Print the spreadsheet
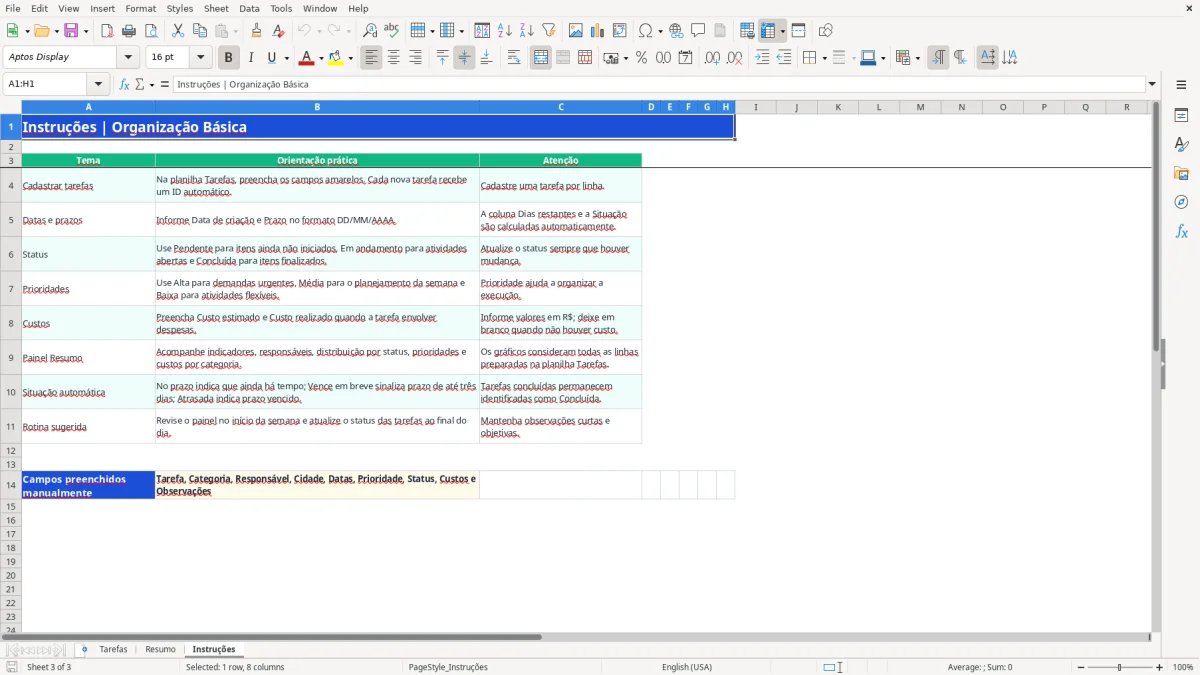Viewport: 1200px width, 675px height. (x=128, y=31)
